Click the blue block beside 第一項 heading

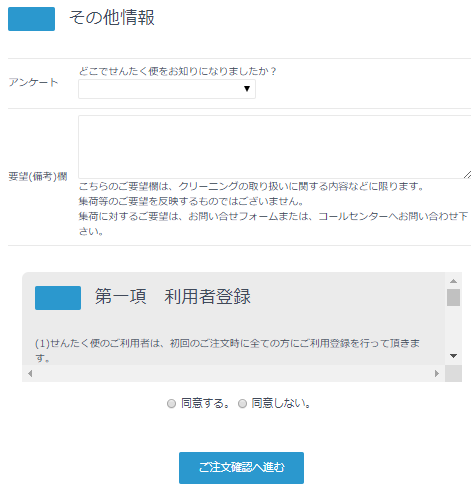point(58,298)
